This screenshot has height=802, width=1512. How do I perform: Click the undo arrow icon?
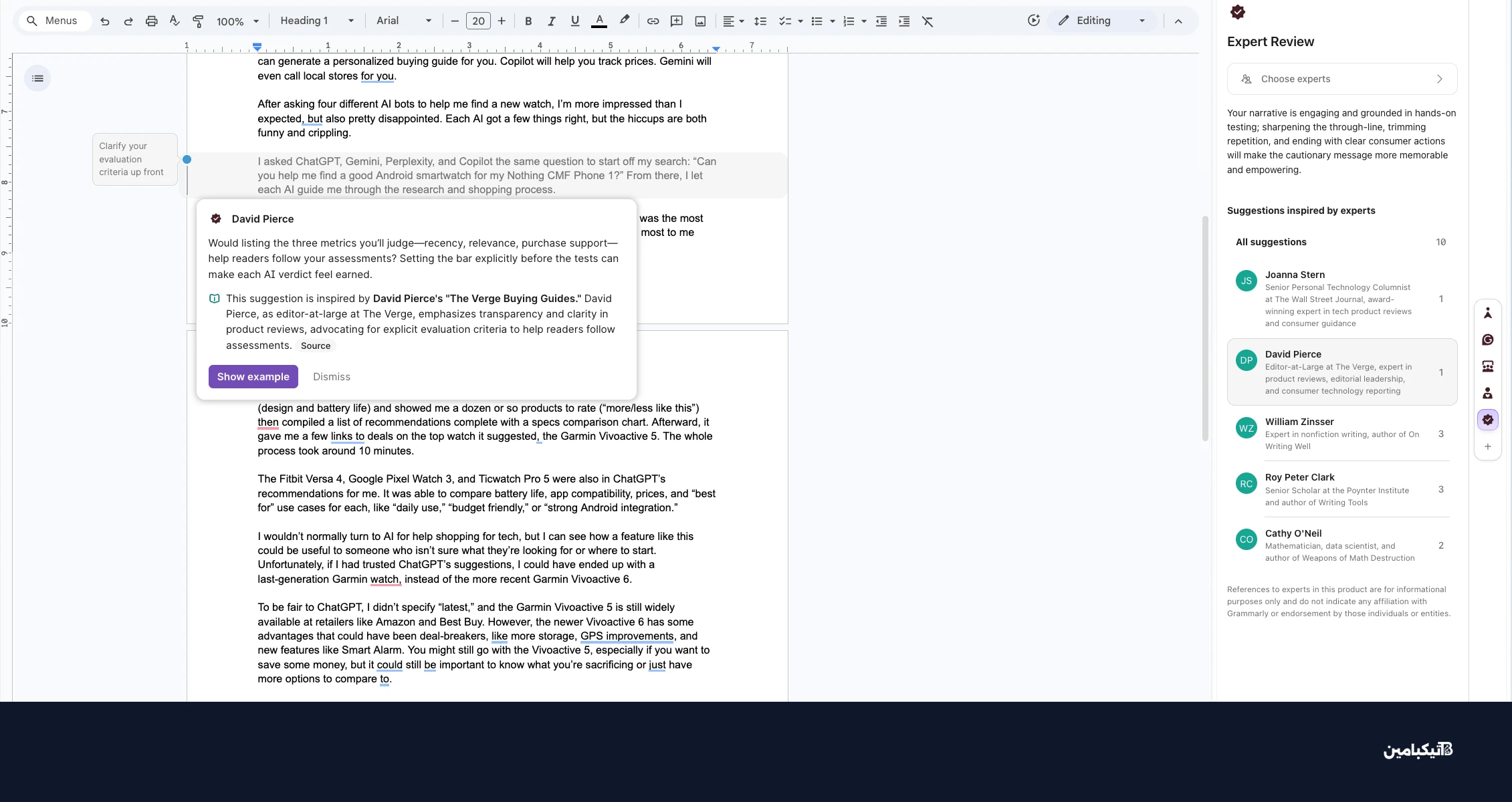(105, 21)
